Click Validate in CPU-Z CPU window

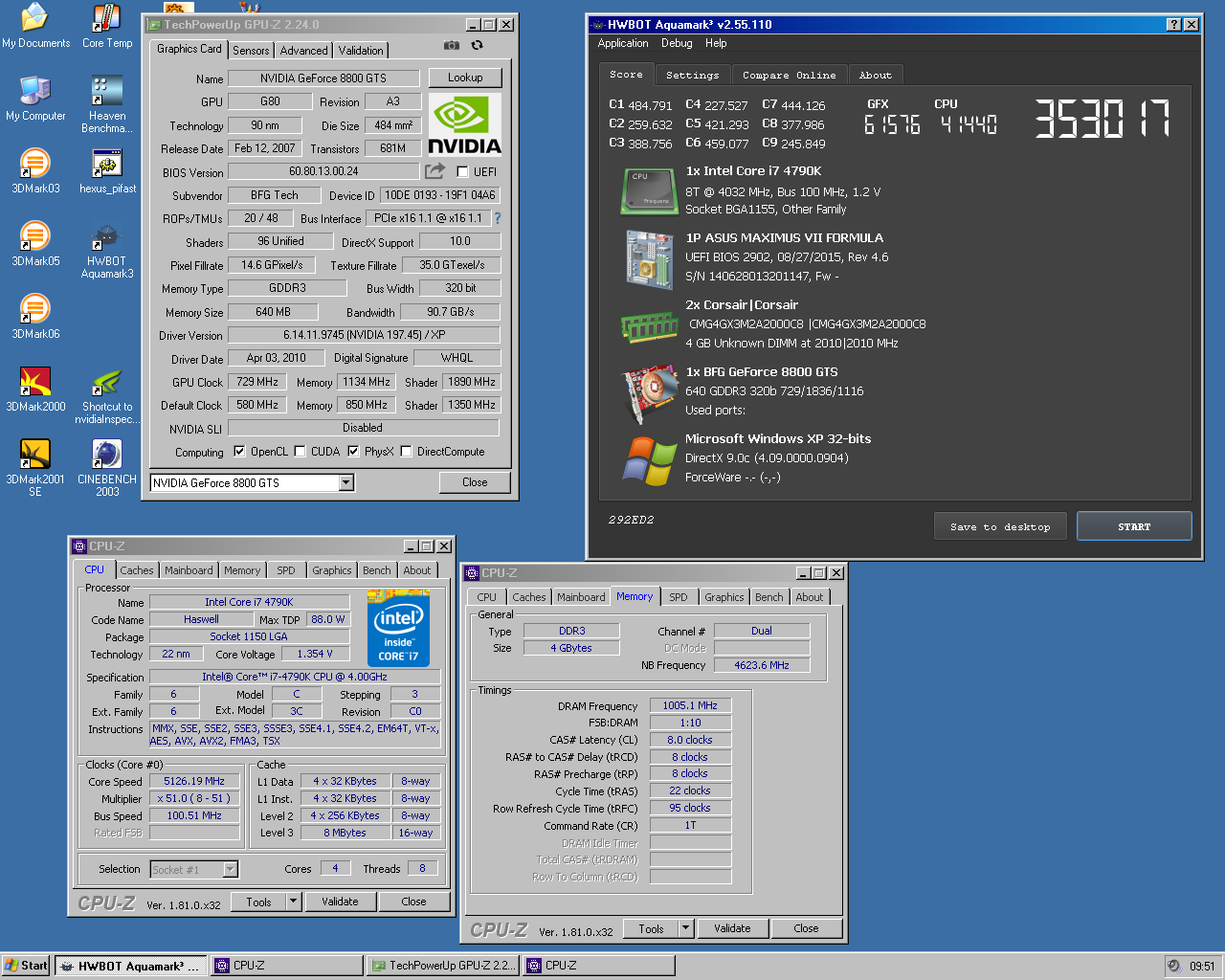point(340,902)
